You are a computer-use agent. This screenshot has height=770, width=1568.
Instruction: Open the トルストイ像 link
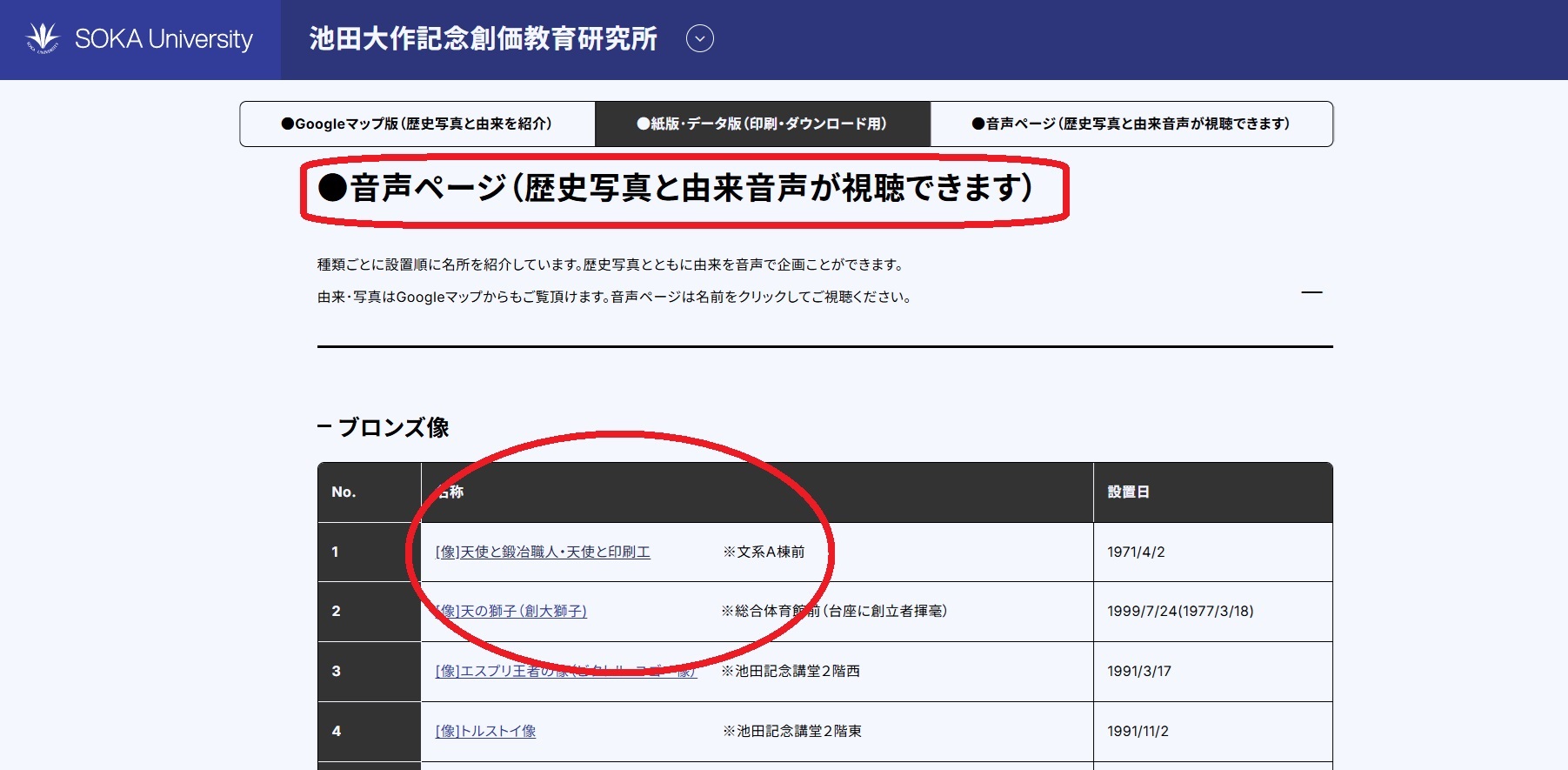click(485, 731)
